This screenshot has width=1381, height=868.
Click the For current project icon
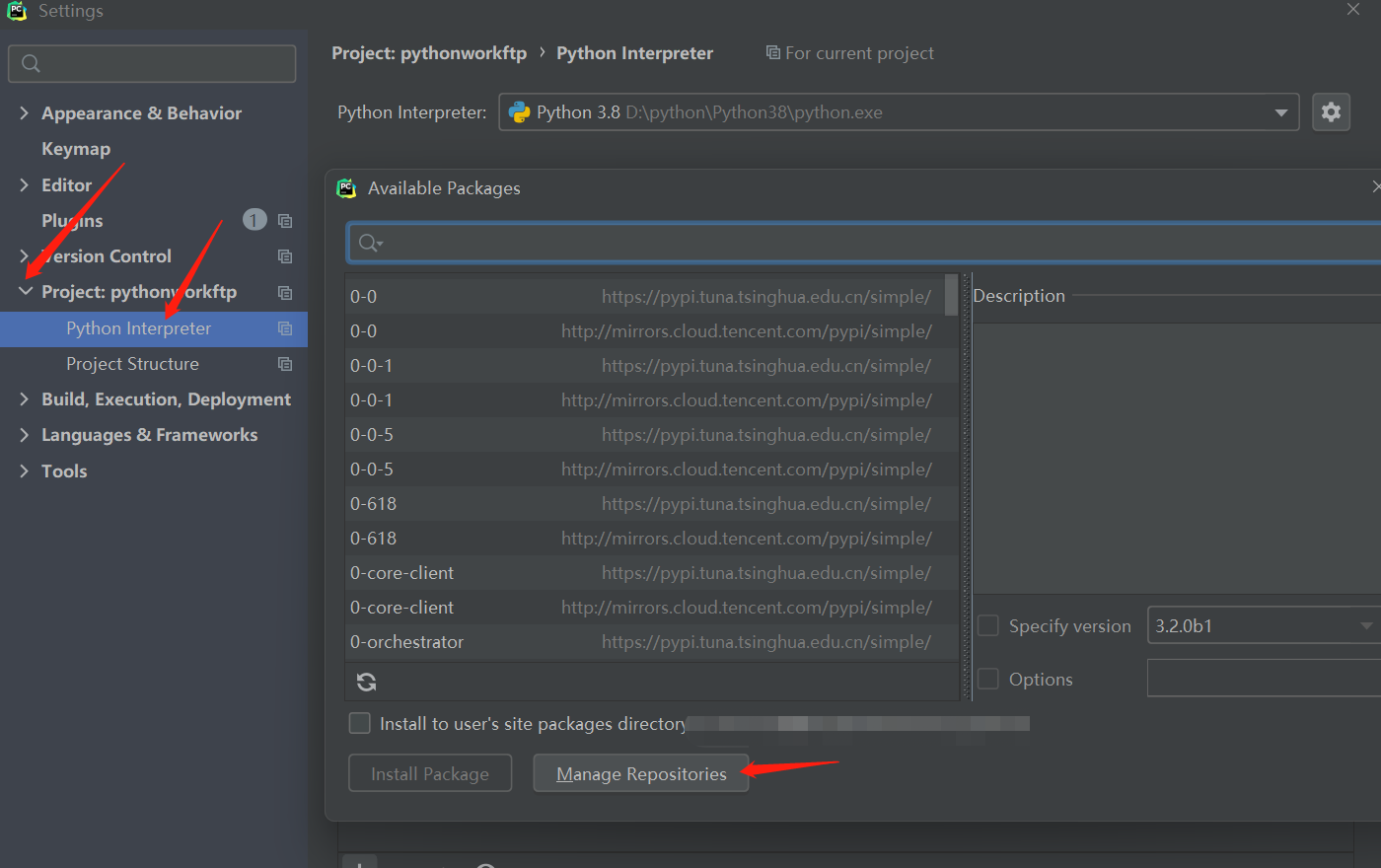[x=772, y=52]
